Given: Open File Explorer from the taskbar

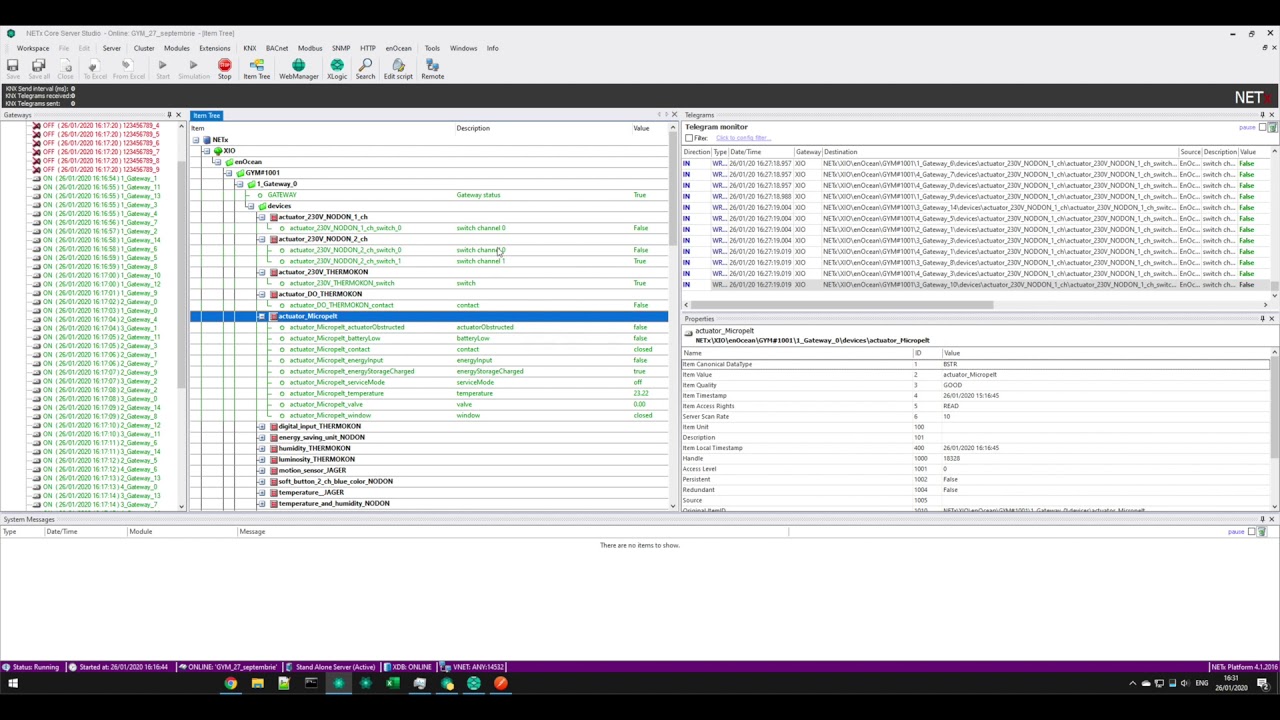Looking at the screenshot, I should pyautogui.click(x=257, y=684).
